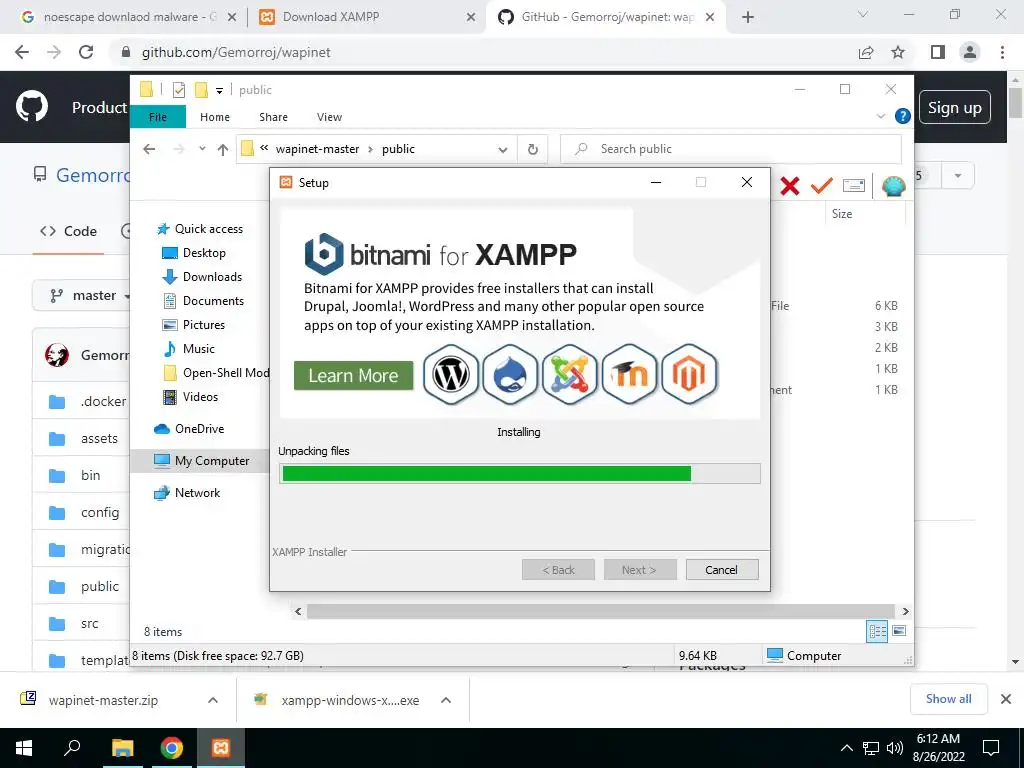Click the Learn More button in Setup

click(x=353, y=376)
